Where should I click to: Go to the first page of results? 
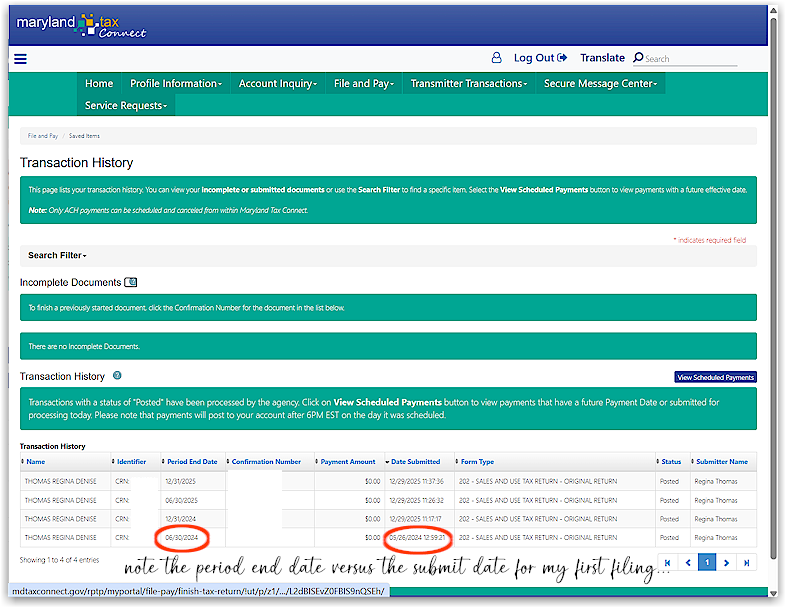pos(667,563)
